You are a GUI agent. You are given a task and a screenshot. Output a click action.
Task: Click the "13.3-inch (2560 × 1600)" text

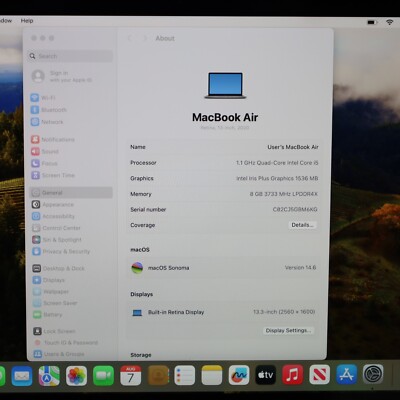[284, 312]
